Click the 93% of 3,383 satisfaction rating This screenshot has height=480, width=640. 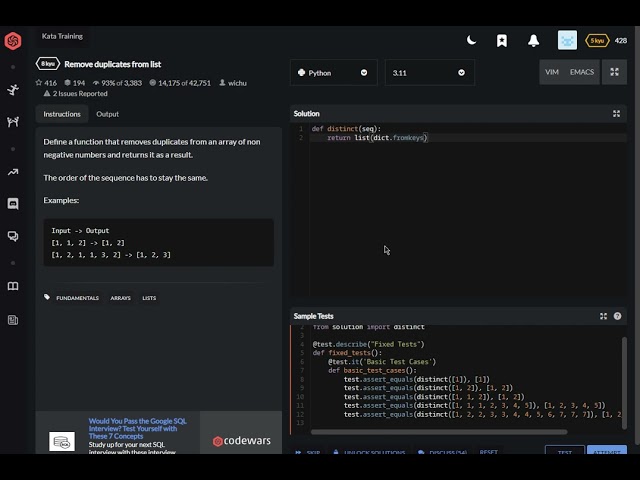tap(117, 83)
